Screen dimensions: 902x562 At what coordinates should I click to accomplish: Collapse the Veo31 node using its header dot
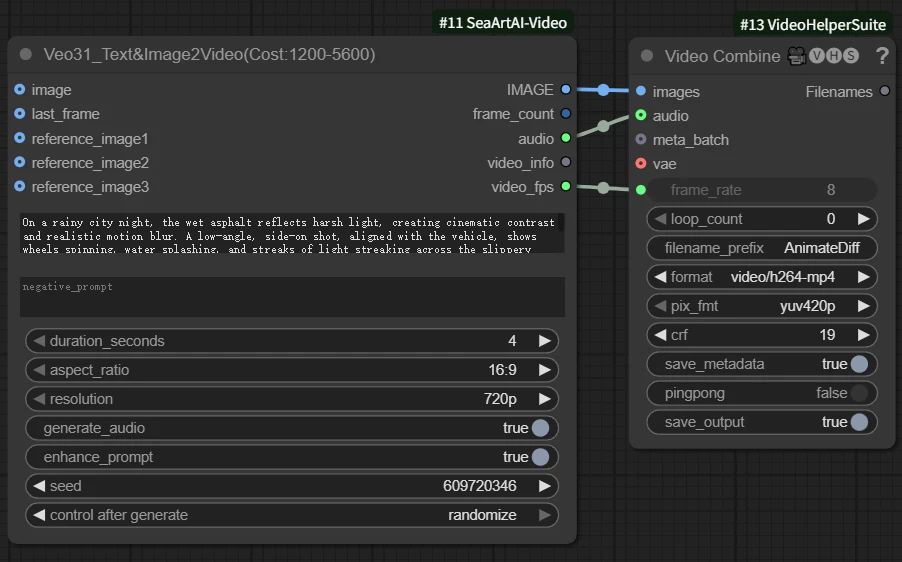[x=26, y=54]
